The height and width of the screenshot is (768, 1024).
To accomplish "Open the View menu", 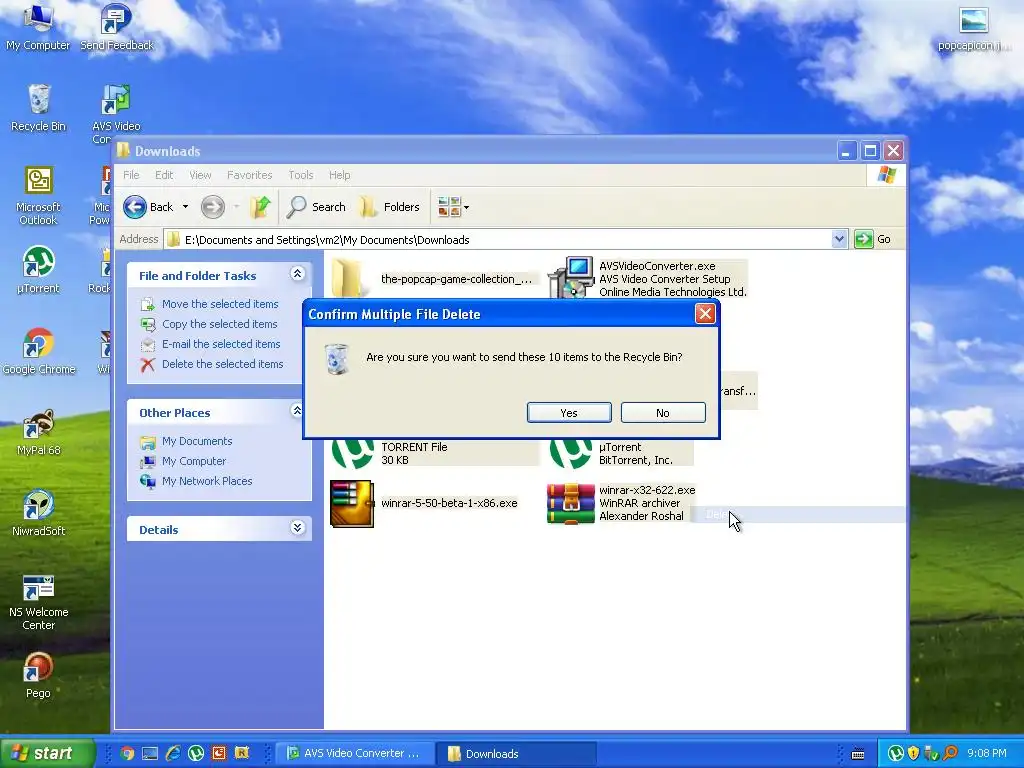I will coord(200,175).
